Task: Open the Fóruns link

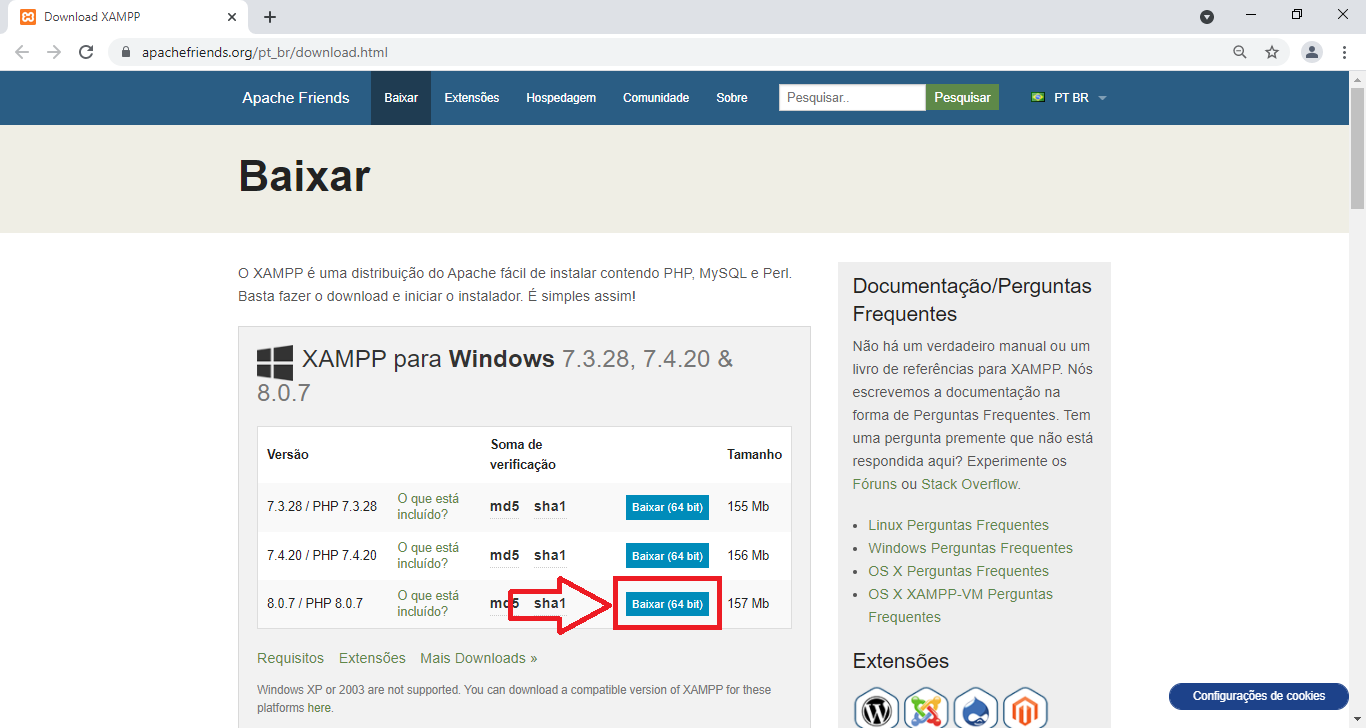Action: [875, 484]
